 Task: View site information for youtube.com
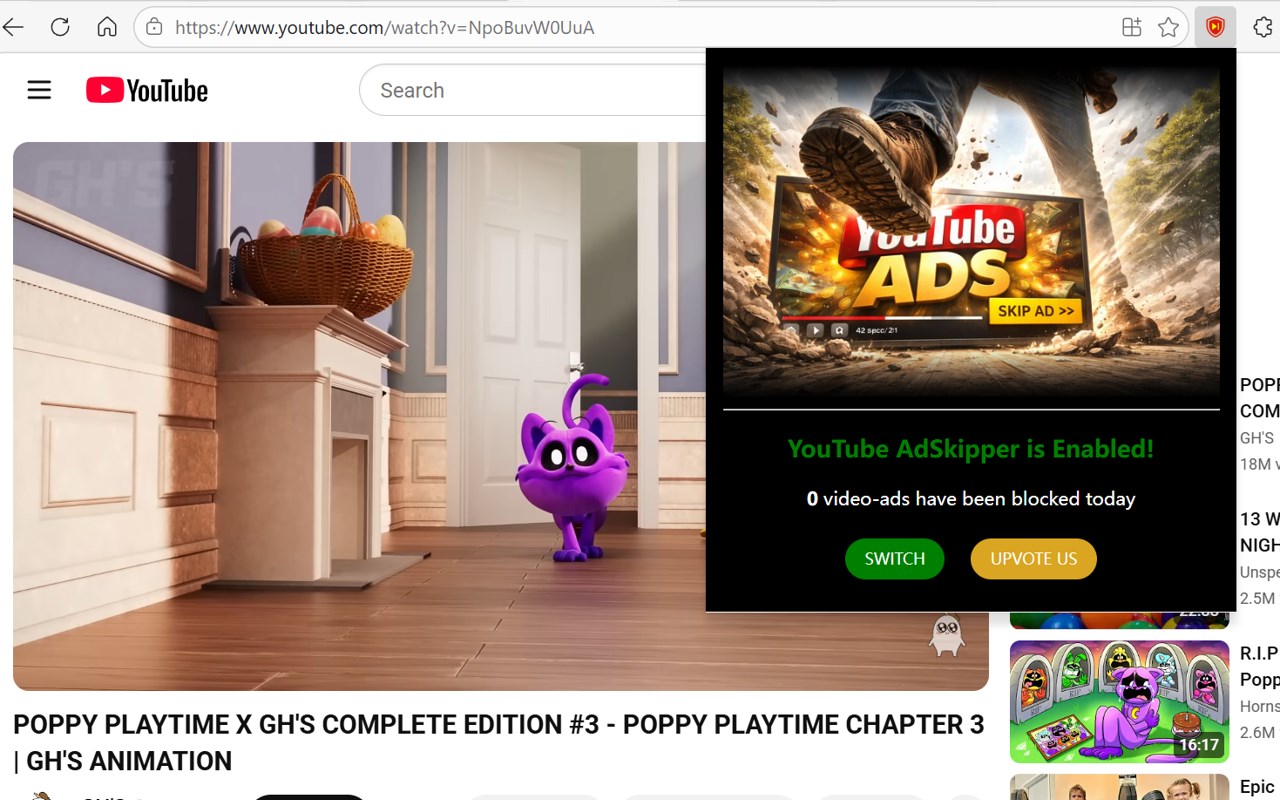[x=154, y=27]
